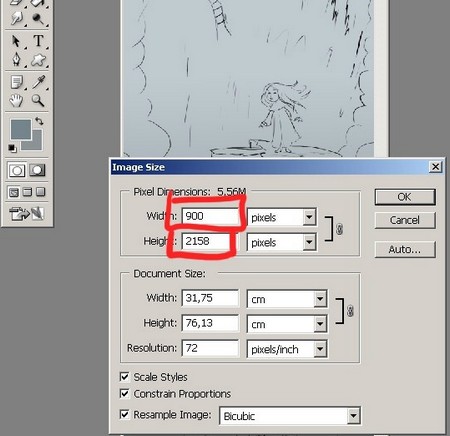Click Resolution field showing 72
450x436 pixels.
tap(210, 348)
